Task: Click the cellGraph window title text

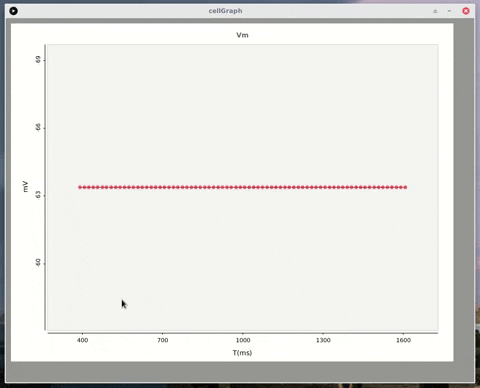Action: [x=225, y=11]
